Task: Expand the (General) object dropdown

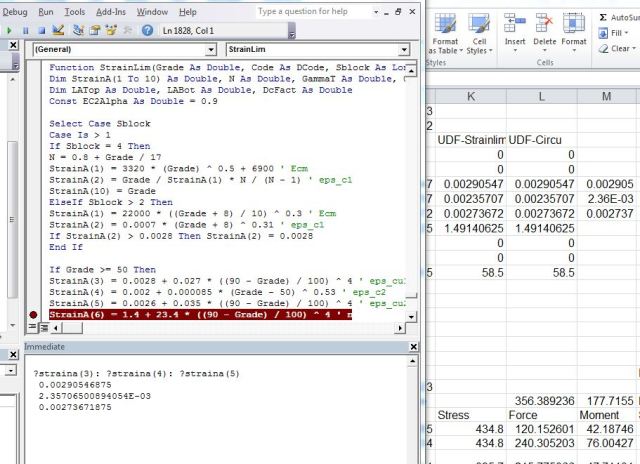Action: [x=211, y=49]
